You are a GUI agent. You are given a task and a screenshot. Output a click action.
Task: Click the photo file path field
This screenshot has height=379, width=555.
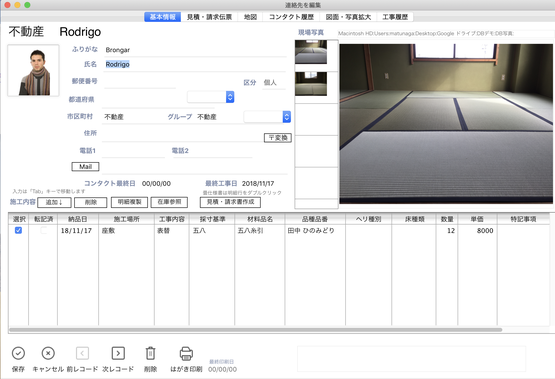click(445, 34)
